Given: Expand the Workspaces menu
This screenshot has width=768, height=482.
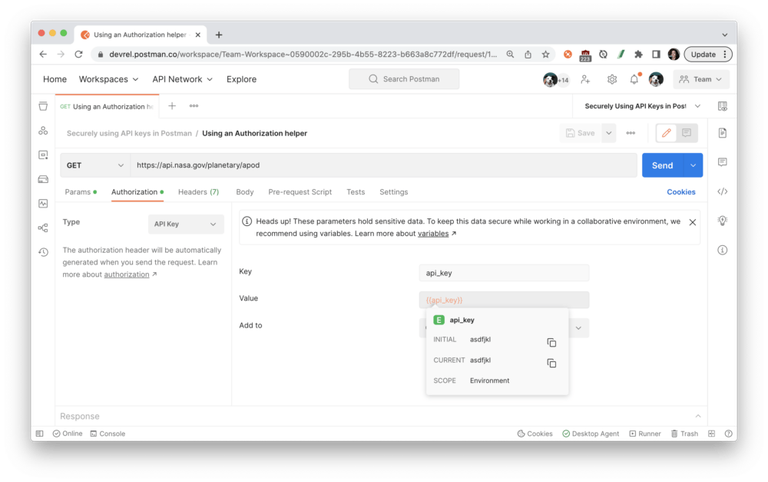Looking at the screenshot, I should pos(108,79).
